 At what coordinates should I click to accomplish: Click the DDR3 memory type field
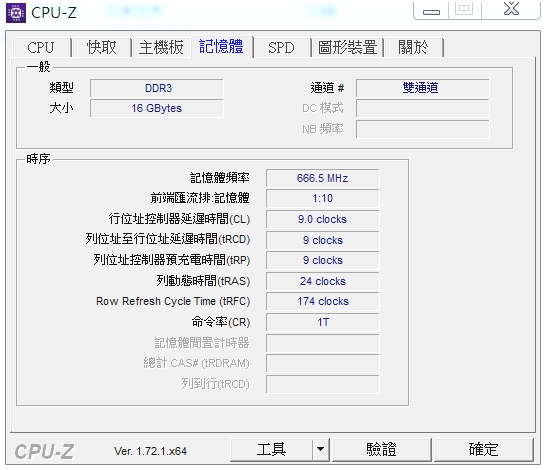157,88
